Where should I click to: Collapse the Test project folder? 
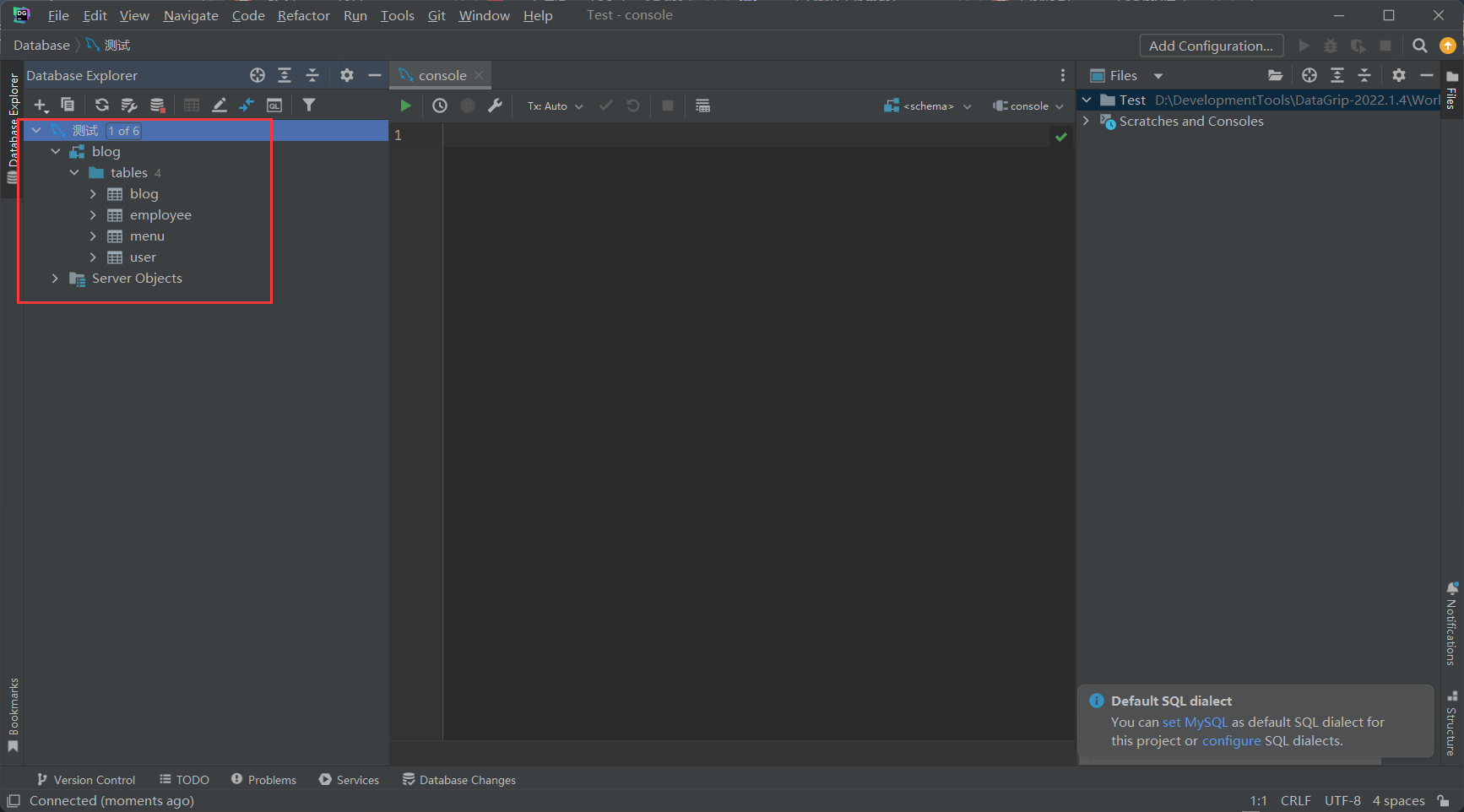(x=1087, y=100)
